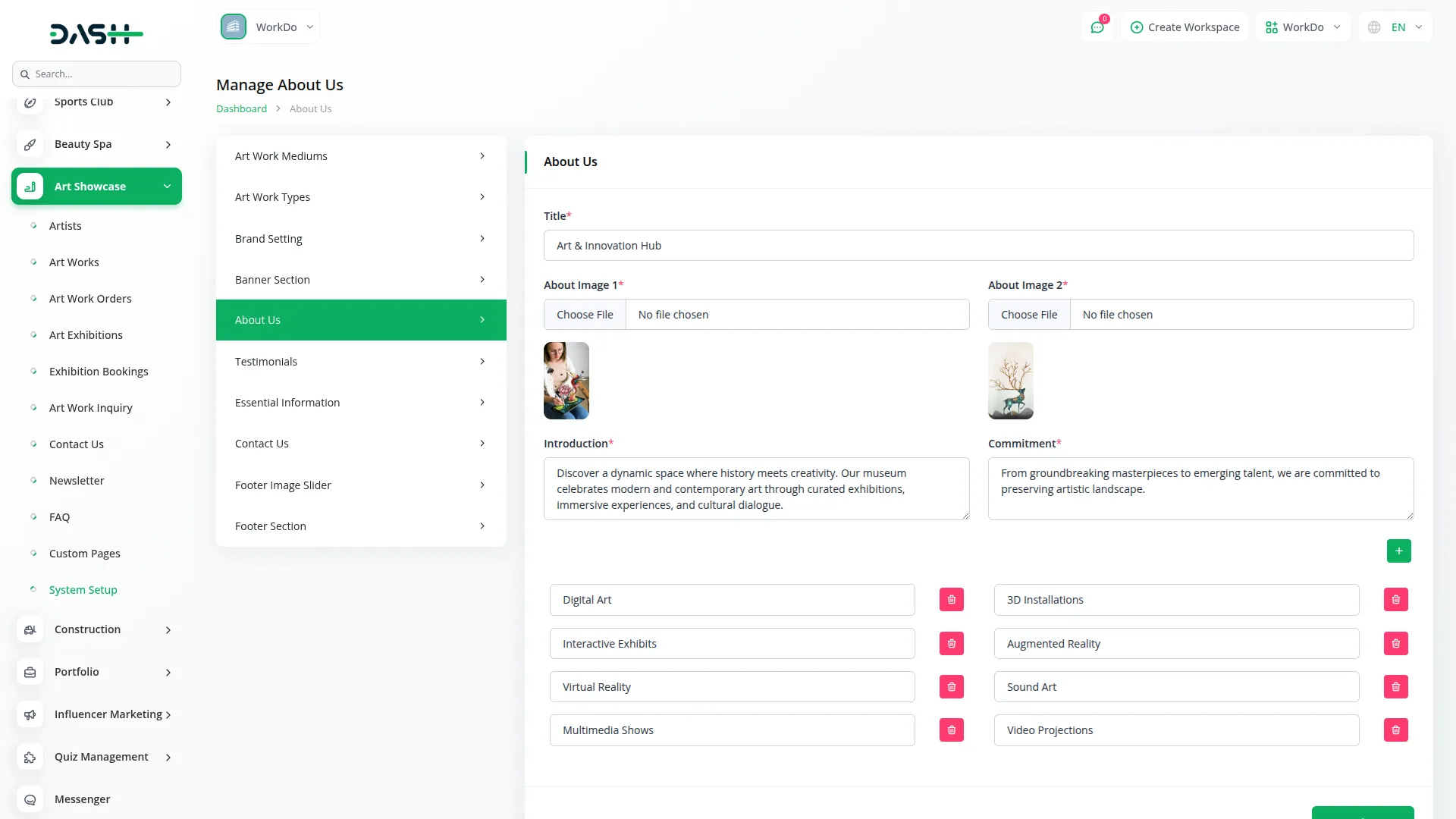Image resolution: width=1456 pixels, height=819 pixels.
Task: Delete the Virtual Reality item
Action: click(951, 687)
